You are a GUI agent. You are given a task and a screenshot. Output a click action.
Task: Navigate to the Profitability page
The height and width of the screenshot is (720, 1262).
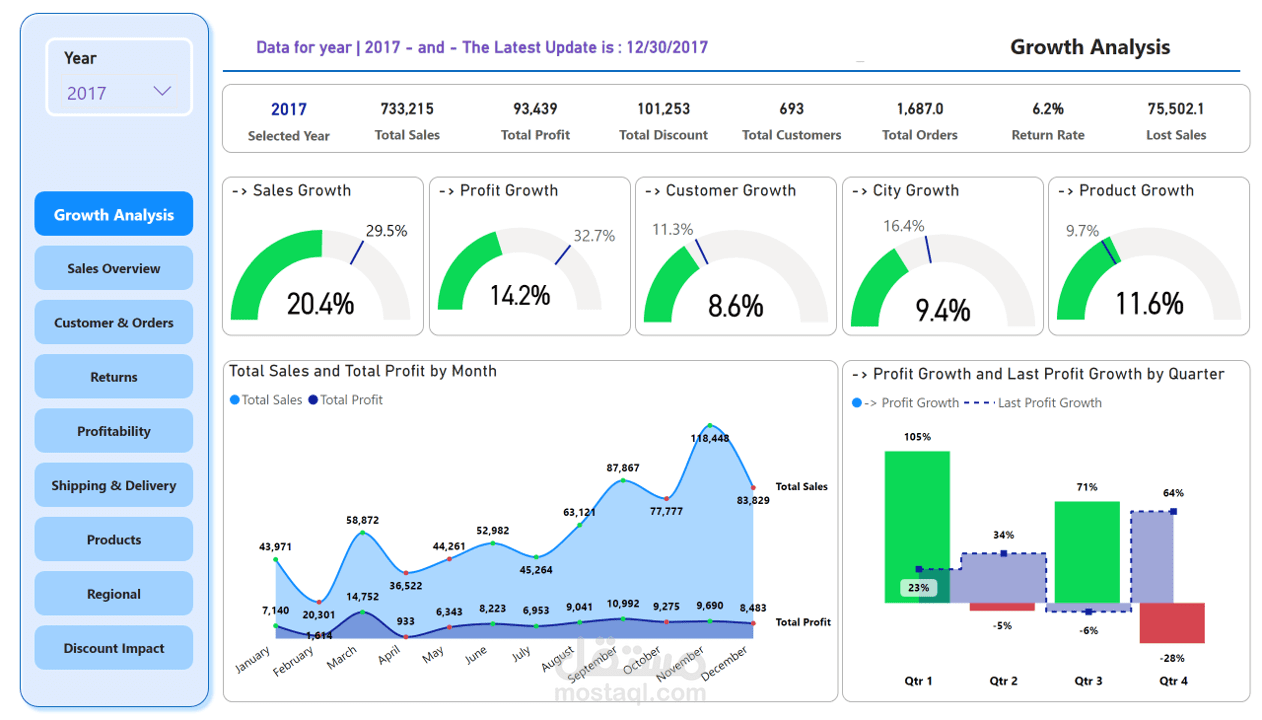[x=113, y=430]
